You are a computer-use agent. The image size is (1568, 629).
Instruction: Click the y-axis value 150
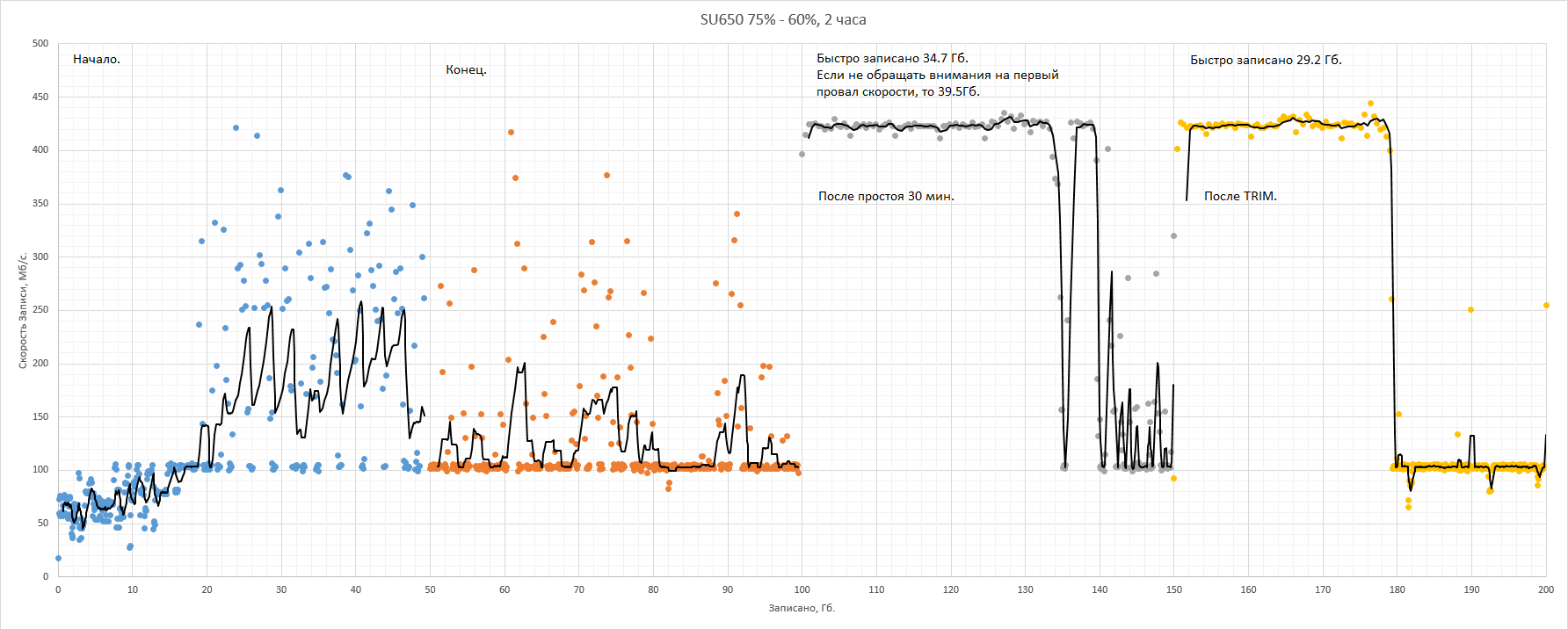(x=40, y=416)
